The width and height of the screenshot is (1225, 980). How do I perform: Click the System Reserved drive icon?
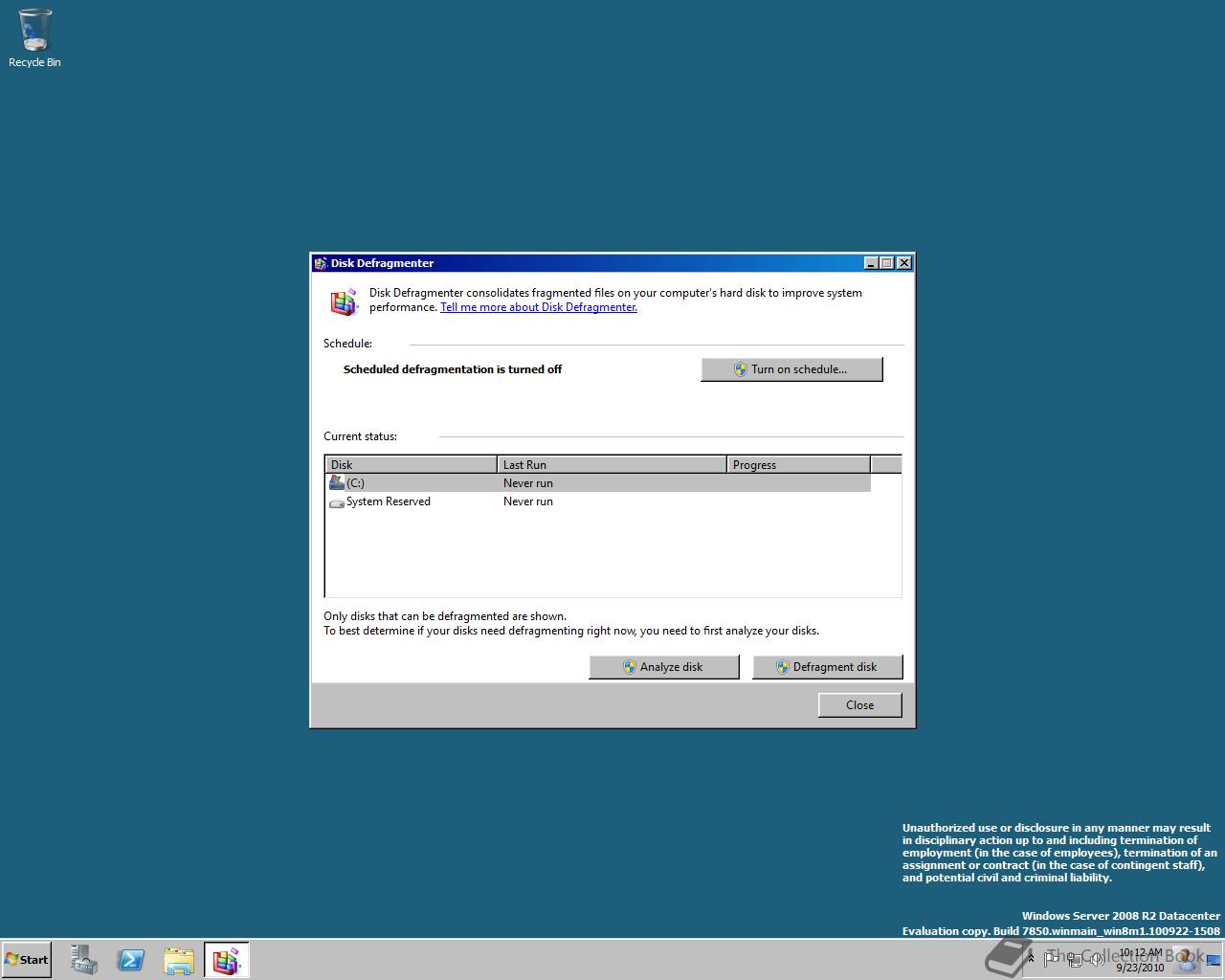click(x=336, y=502)
